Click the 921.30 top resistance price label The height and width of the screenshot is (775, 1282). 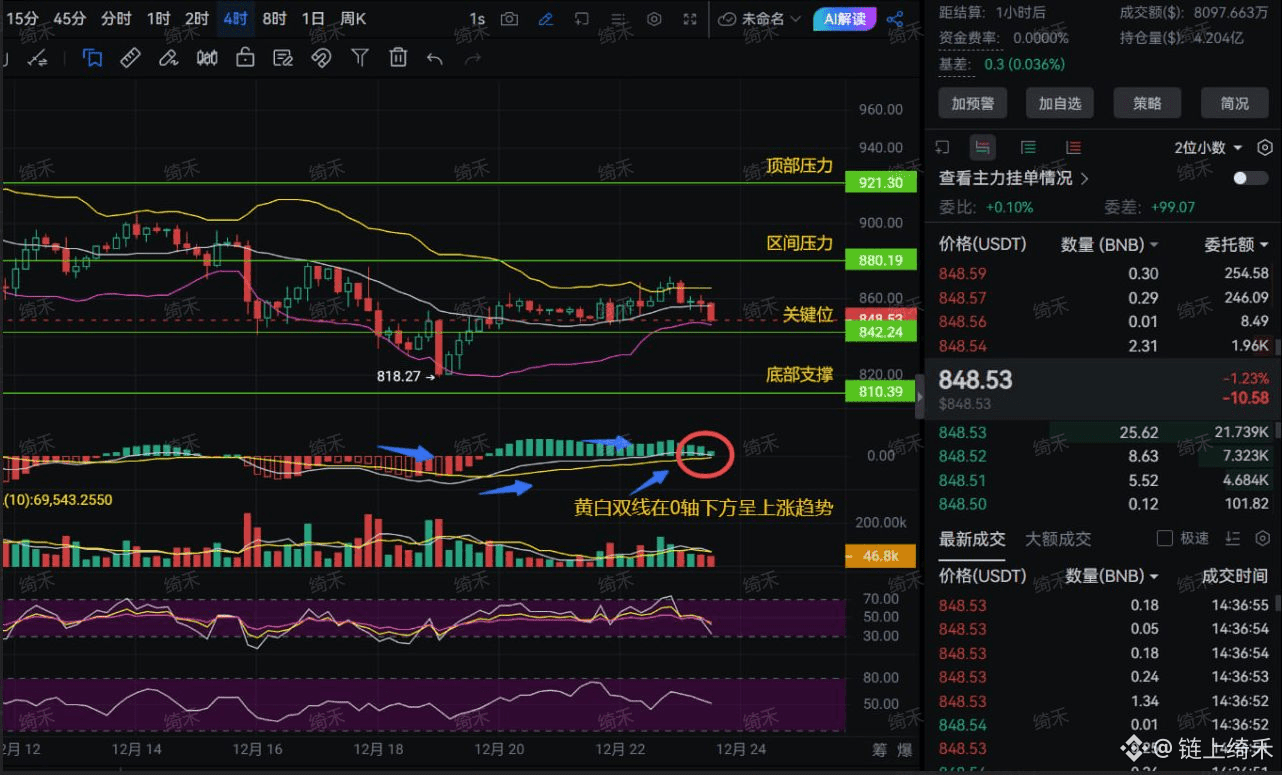click(880, 183)
